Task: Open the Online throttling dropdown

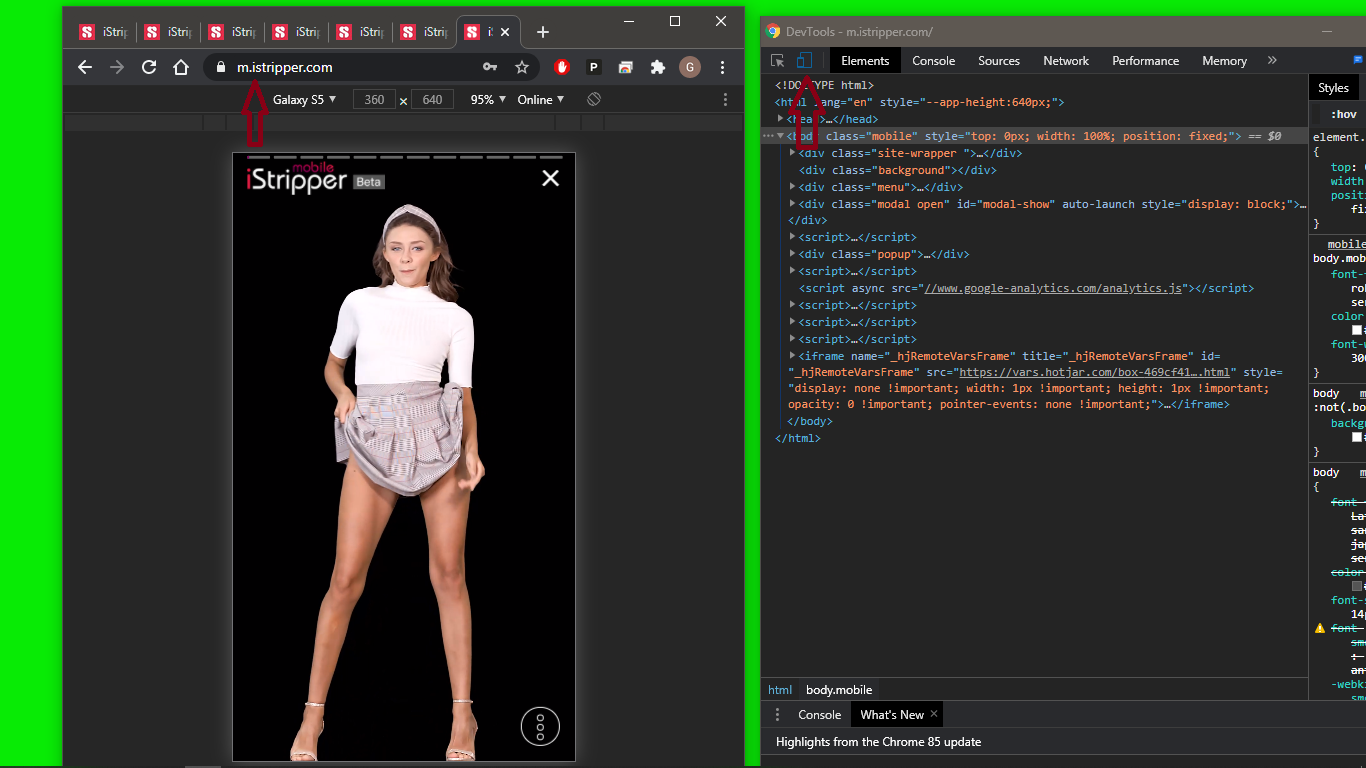Action: click(x=540, y=100)
